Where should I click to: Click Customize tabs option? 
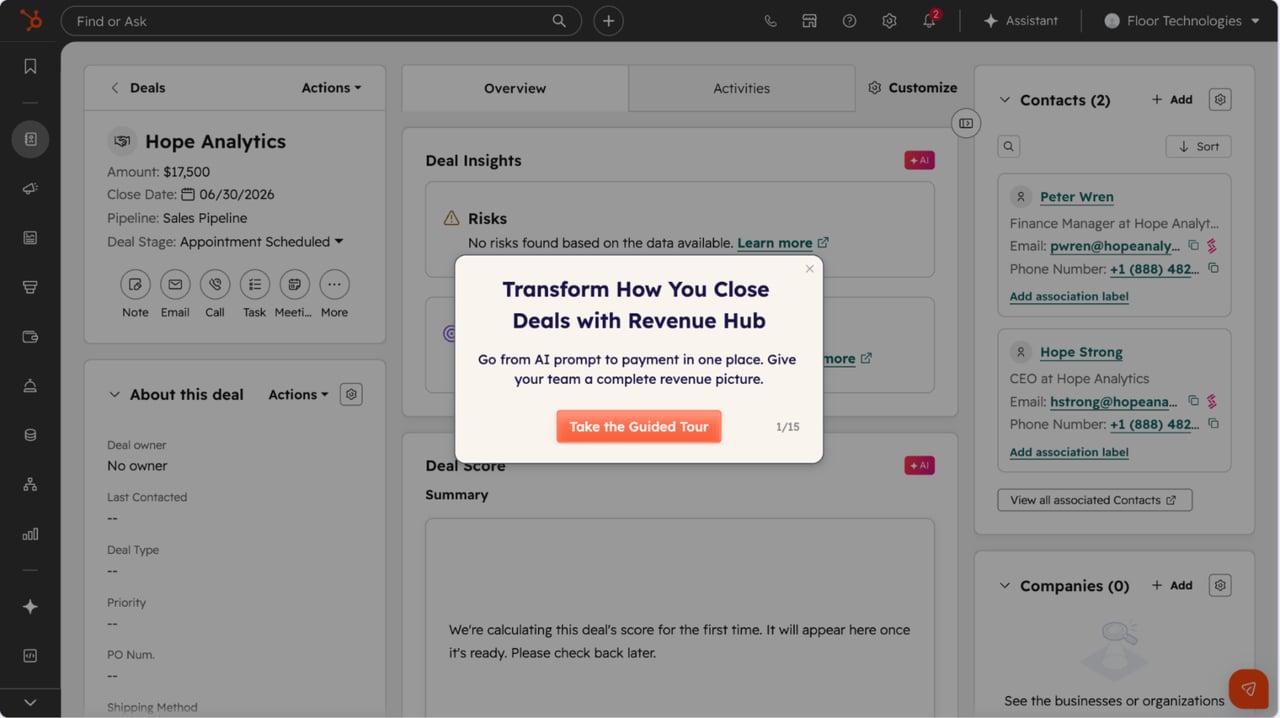(x=912, y=88)
